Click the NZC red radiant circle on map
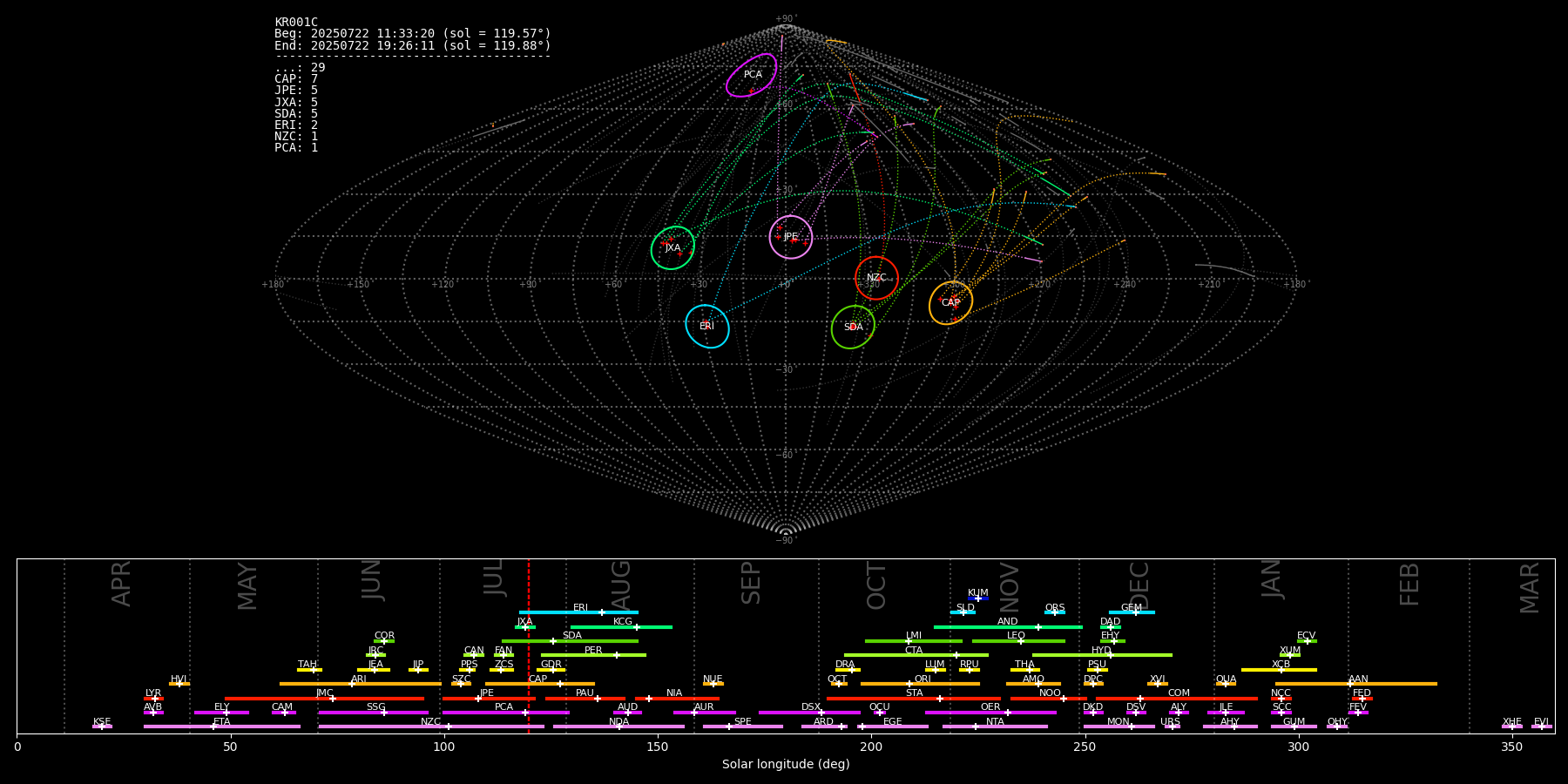1568x784 pixels. [x=876, y=278]
